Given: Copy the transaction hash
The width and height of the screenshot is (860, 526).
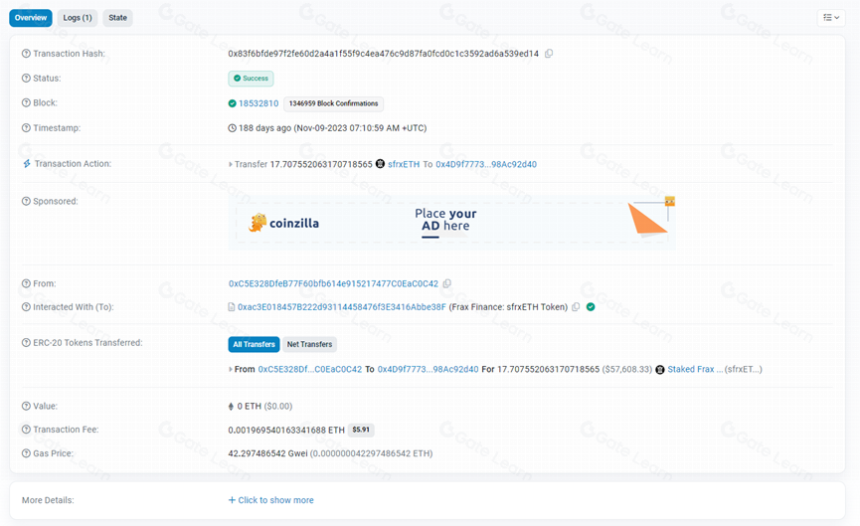Looking at the screenshot, I should [x=548, y=54].
